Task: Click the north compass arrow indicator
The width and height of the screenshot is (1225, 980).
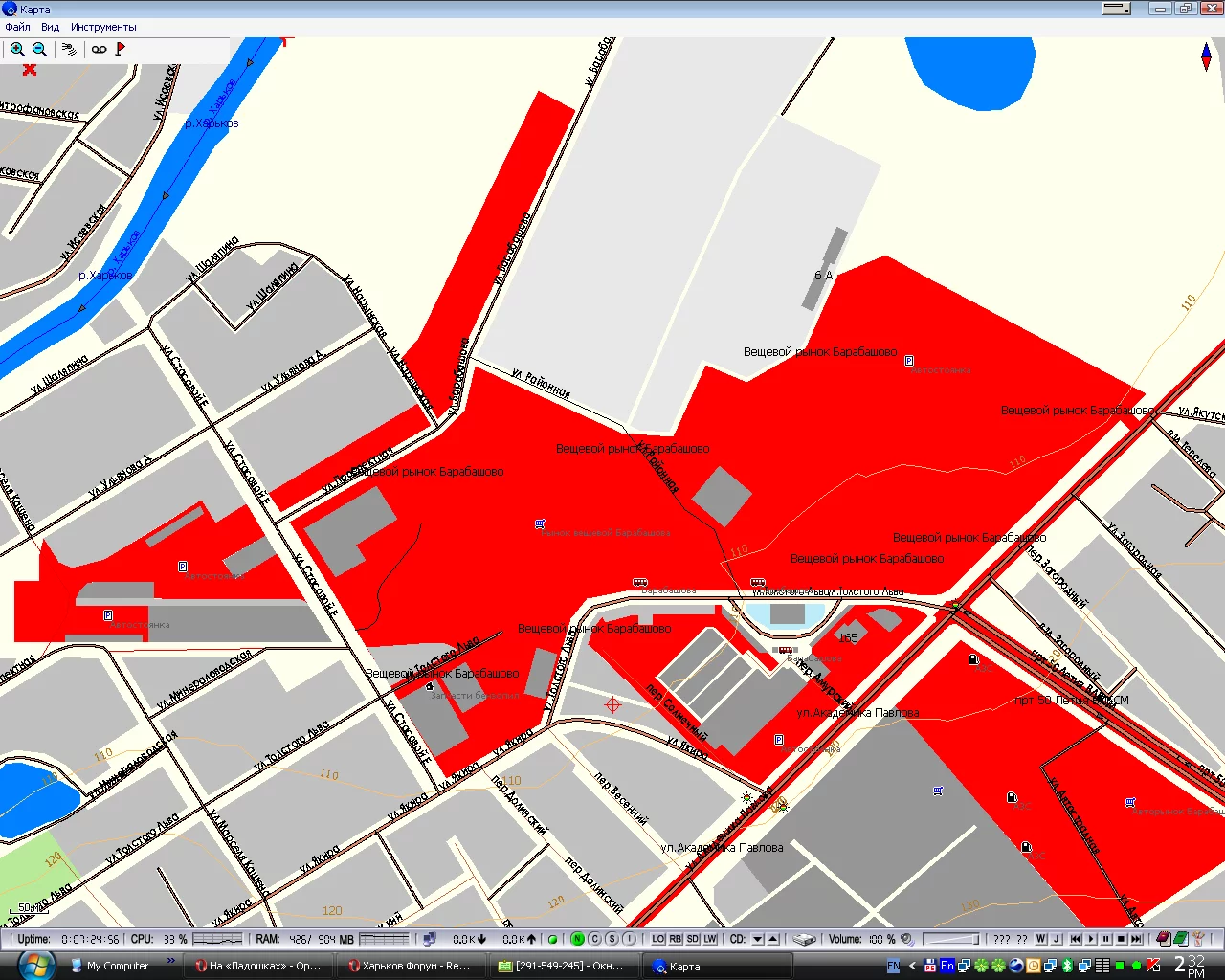Action: coord(1206,56)
